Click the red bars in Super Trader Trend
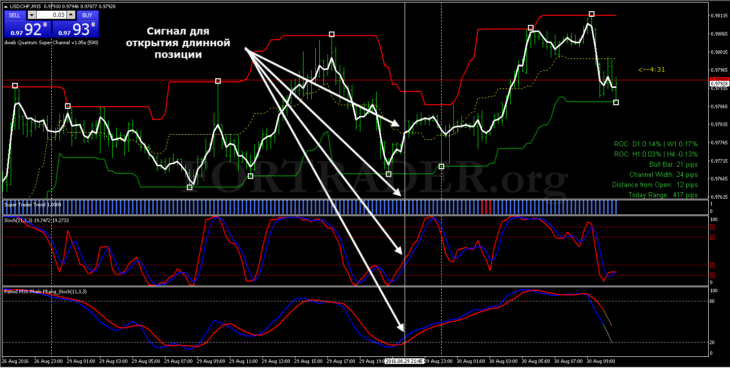The width and height of the screenshot is (730, 368). tap(486, 207)
